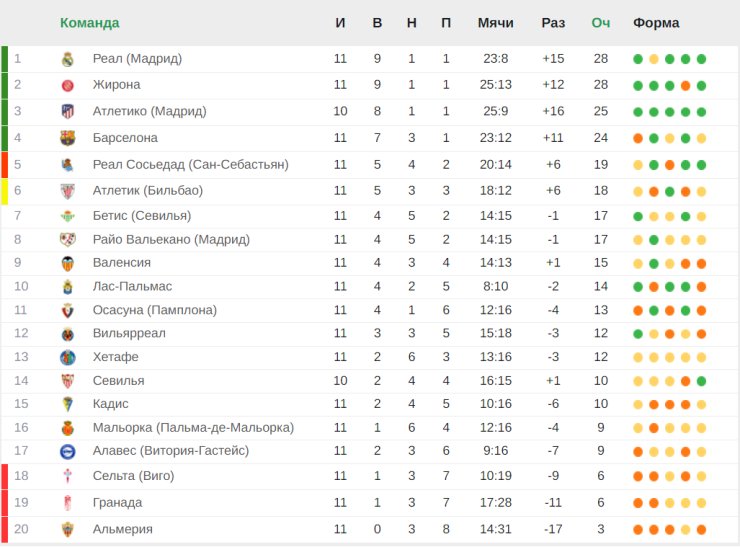Click the Atletico Madrid crest icon

[68, 111]
